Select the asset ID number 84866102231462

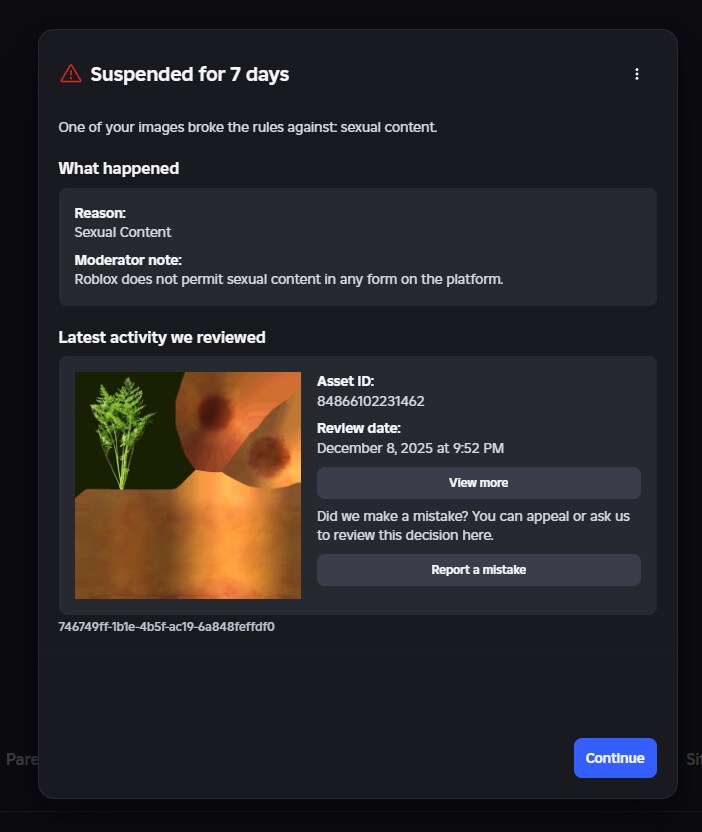point(370,401)
